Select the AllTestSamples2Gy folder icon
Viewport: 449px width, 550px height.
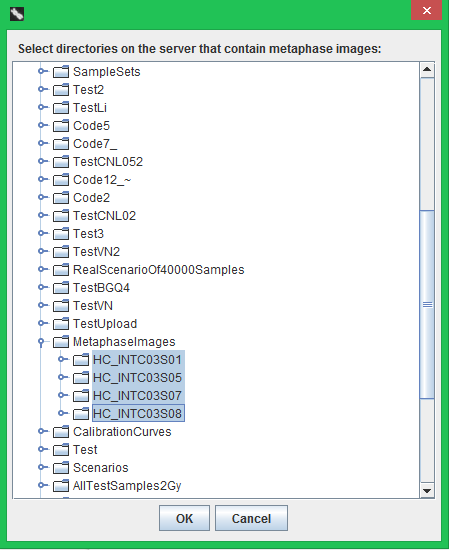[x=61, y=486]
